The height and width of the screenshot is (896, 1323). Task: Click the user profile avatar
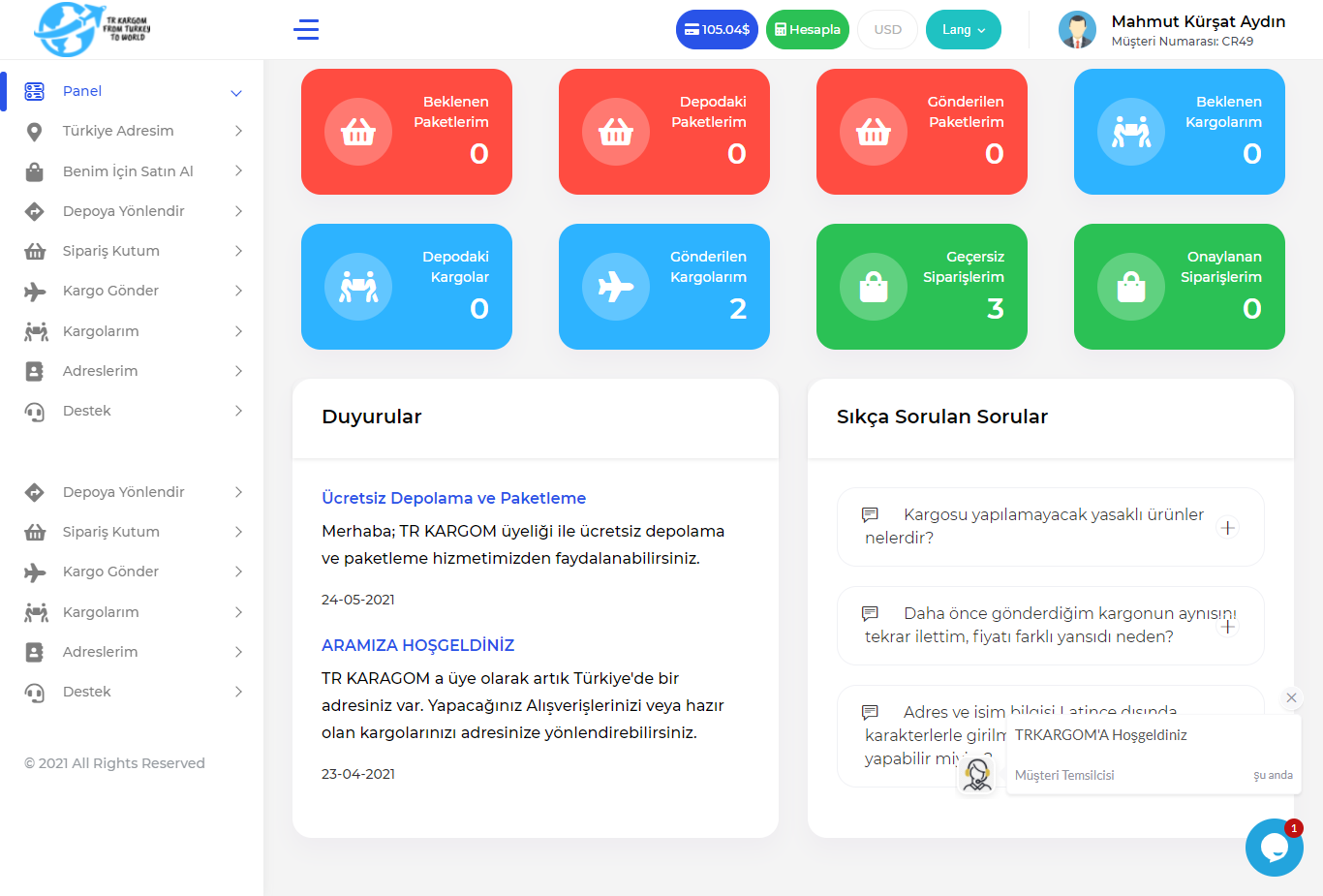1076,30
